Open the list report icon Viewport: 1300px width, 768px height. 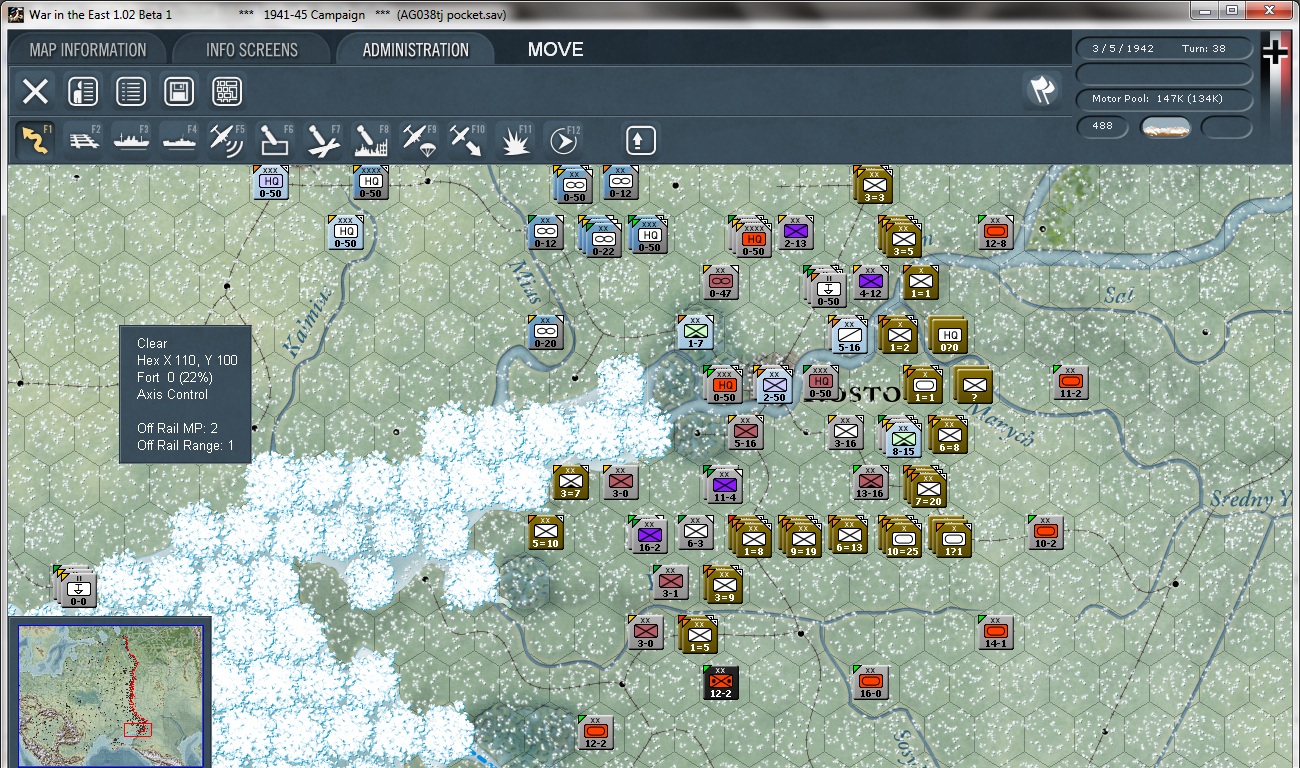(131, 92)
